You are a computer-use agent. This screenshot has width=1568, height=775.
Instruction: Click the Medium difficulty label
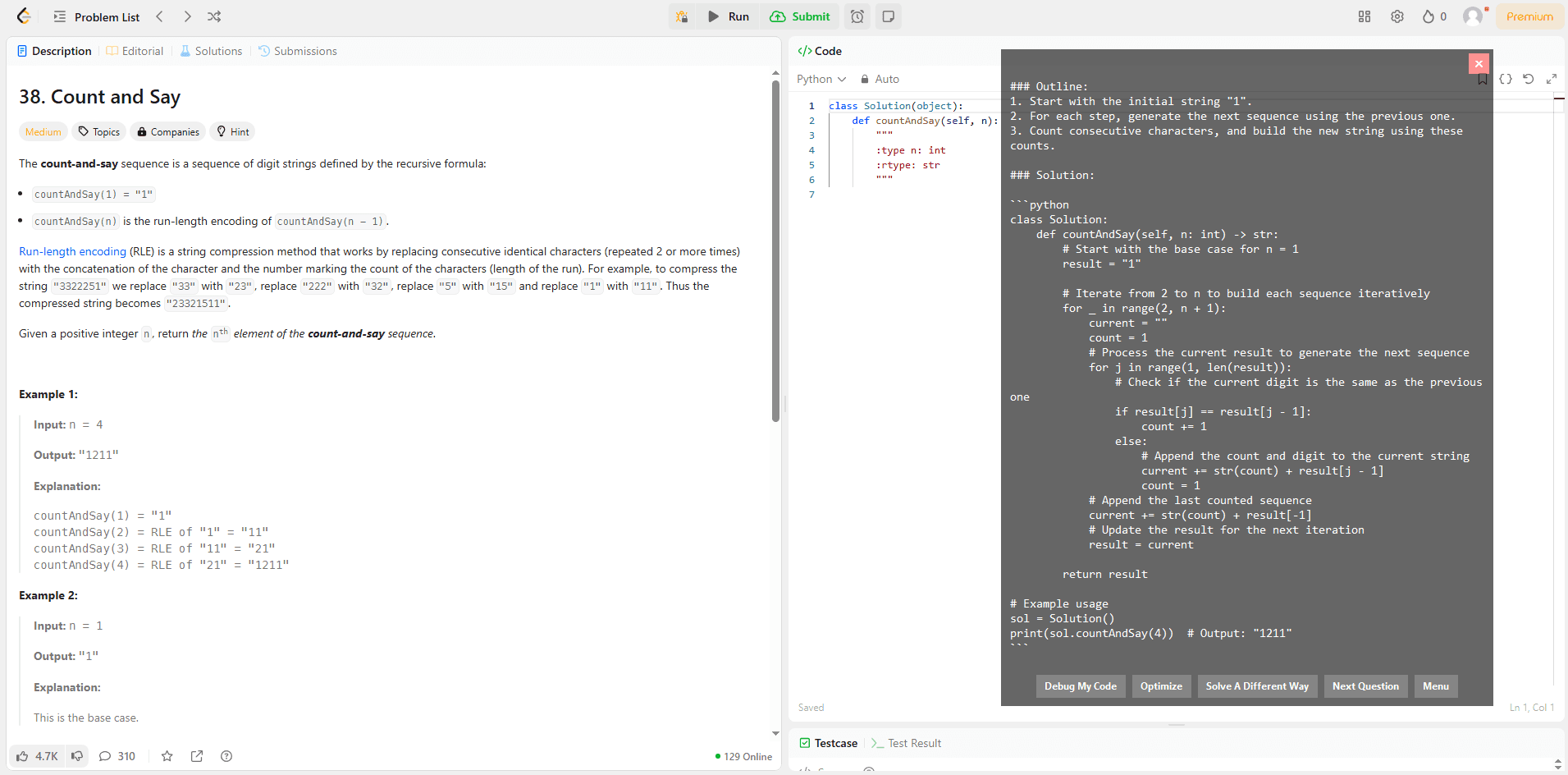click(43, 131)
